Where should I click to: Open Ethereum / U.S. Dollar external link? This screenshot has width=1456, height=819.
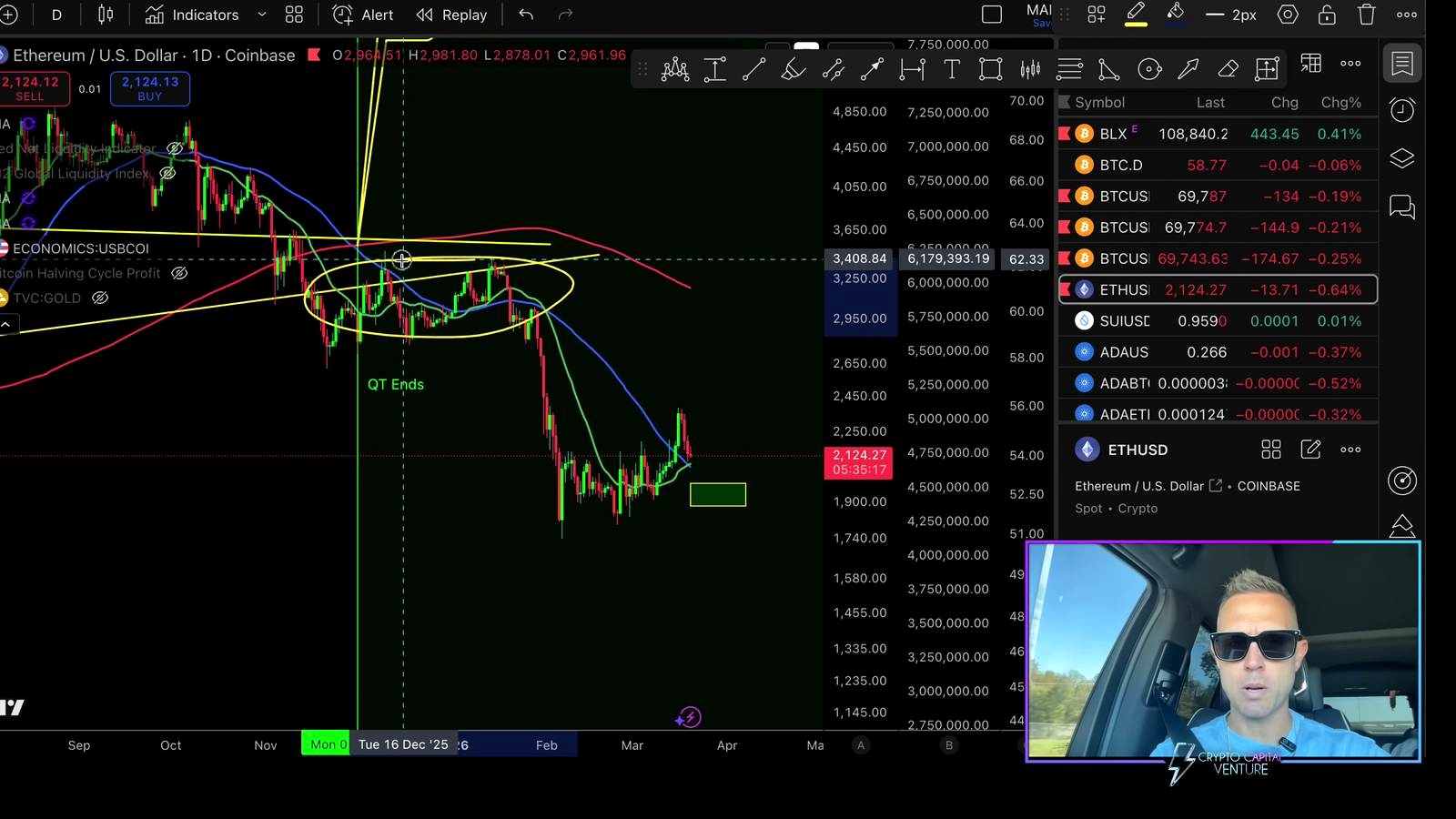point(1216,486)
